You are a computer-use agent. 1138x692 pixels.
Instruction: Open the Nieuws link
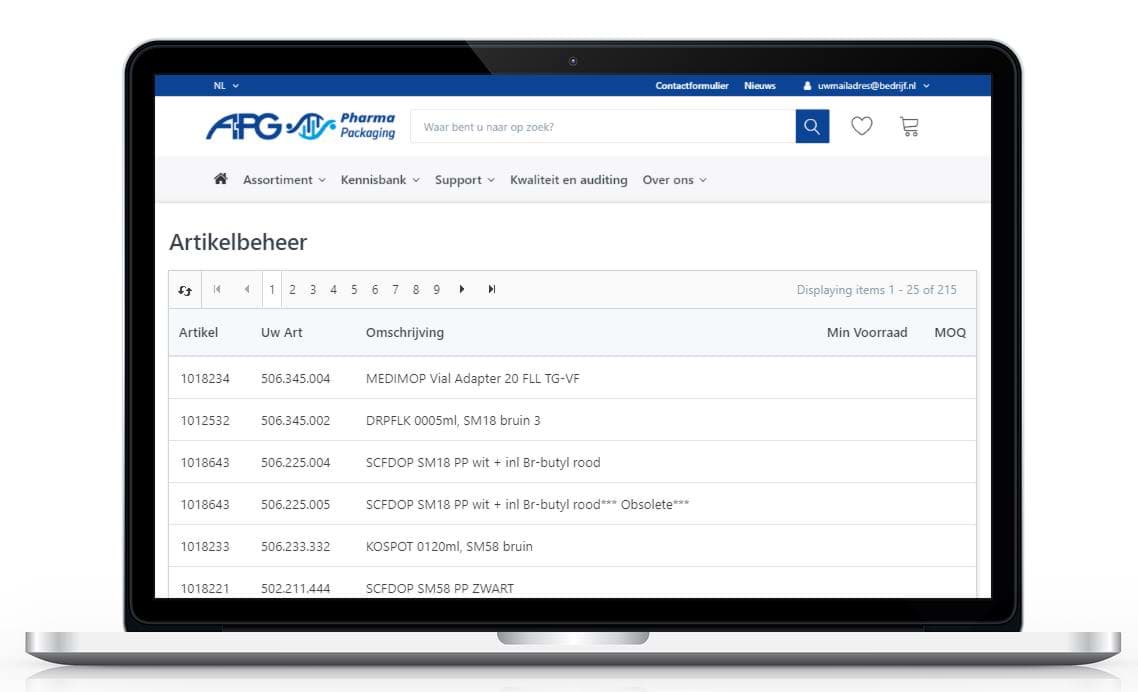[760, 86]
